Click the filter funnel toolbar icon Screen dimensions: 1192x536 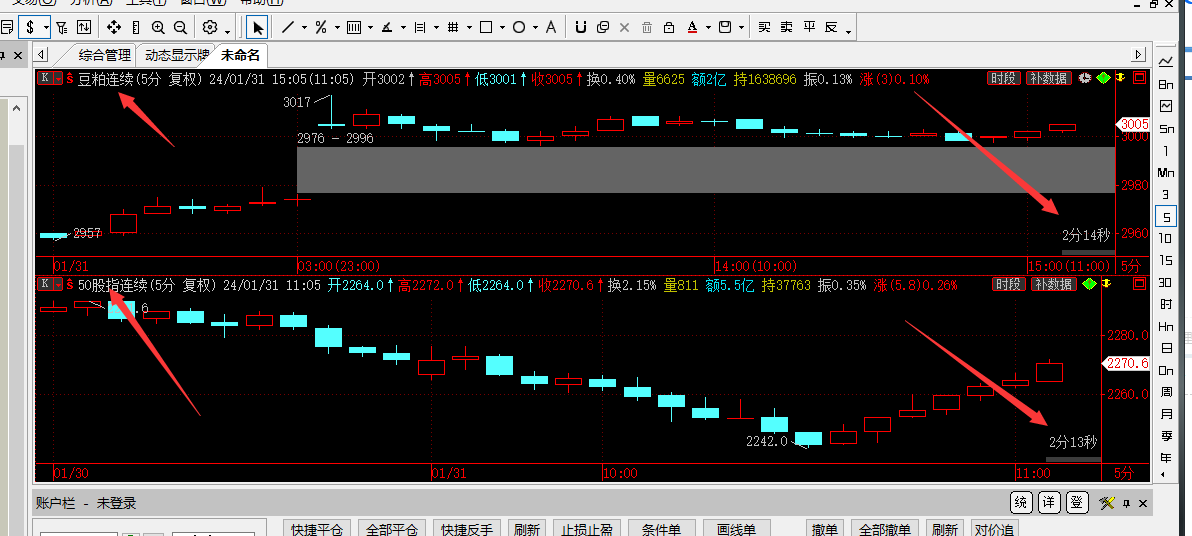coord(62,28)
